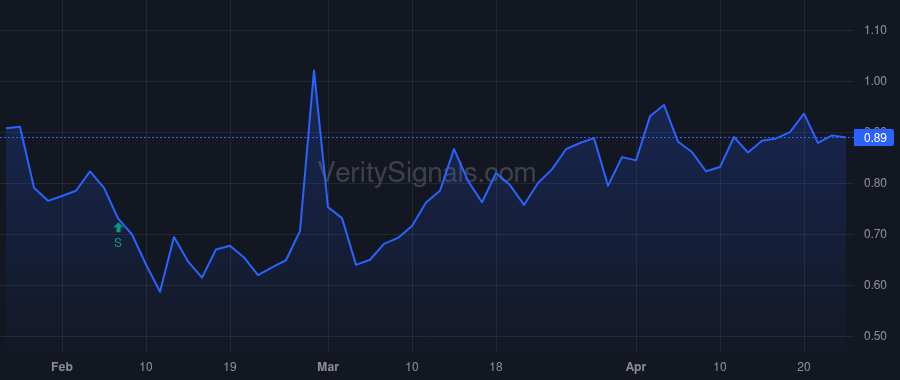900x380 pixels.
Task: Click the Feb date axis label
Action: pos(62,367)
